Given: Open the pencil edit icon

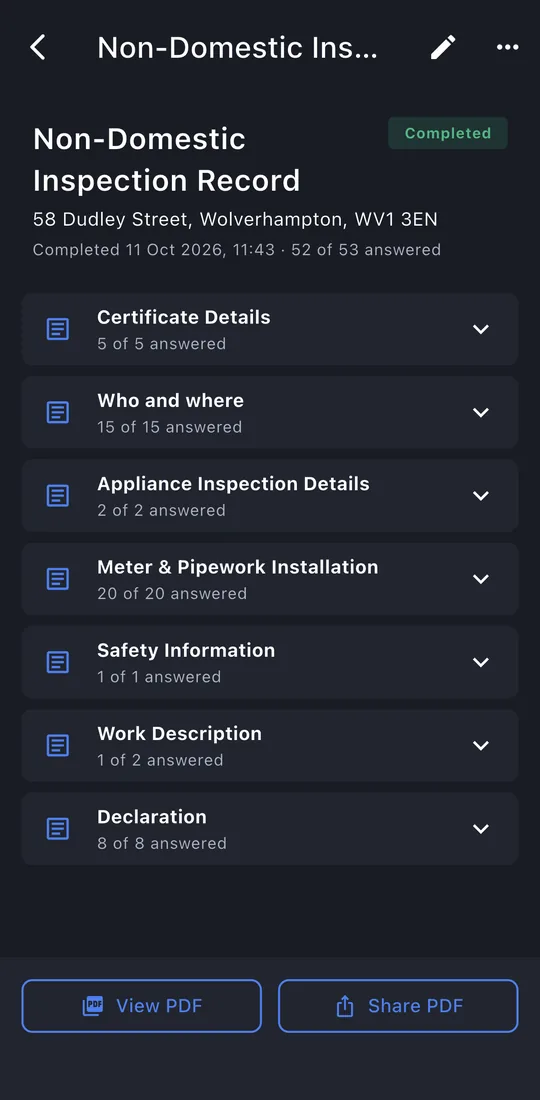Looking at the screenshot, I should point(443,48).
